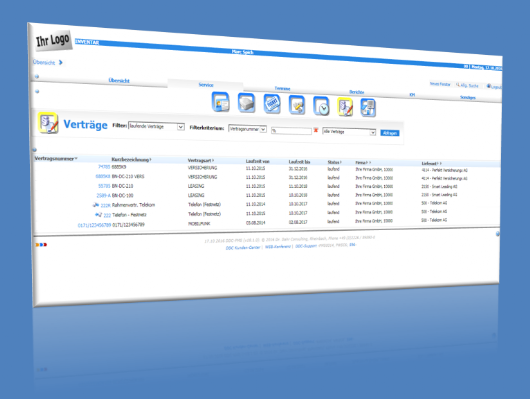The width and height of the screenshot is (530, 399).
Task: Open the 'laufende Verträge' filter dropdown
Action: click(156, 126)
